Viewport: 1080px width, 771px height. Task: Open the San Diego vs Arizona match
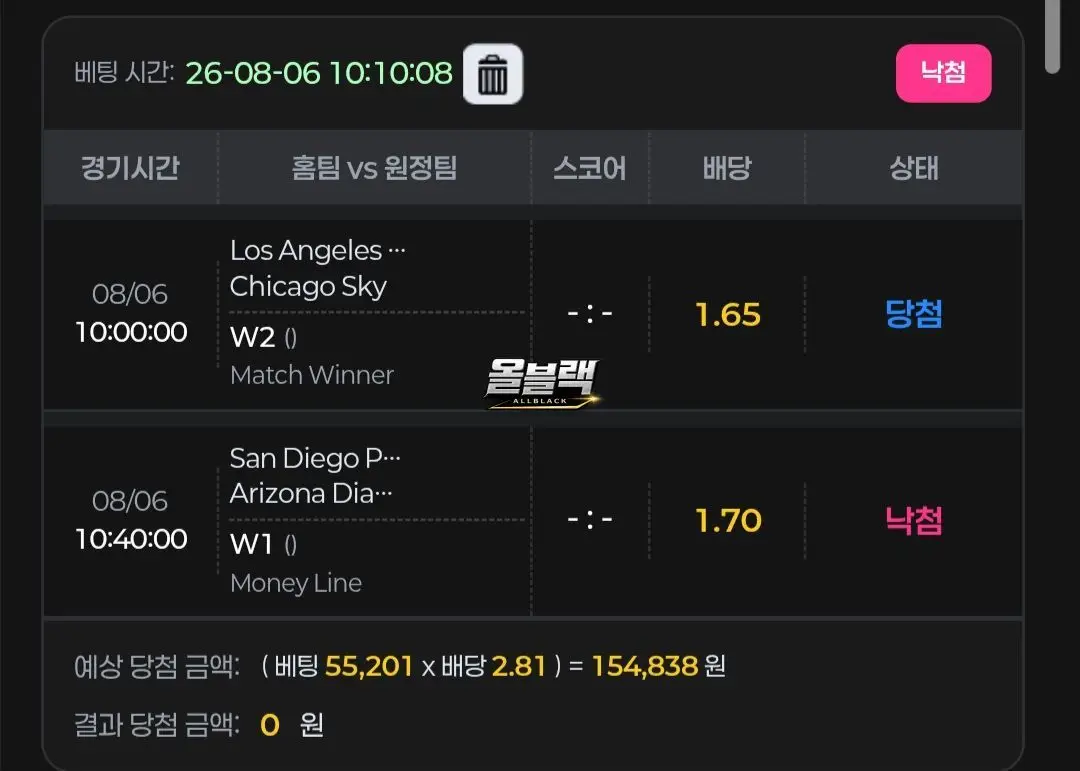315,475
